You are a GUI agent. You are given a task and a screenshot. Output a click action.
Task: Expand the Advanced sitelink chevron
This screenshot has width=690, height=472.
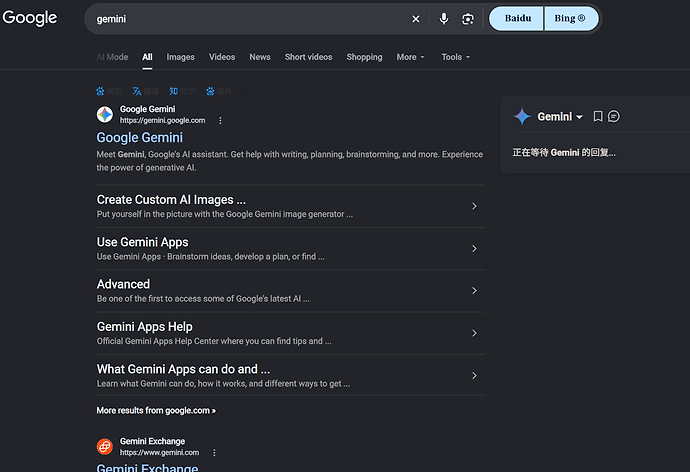[x=474, y=290]
